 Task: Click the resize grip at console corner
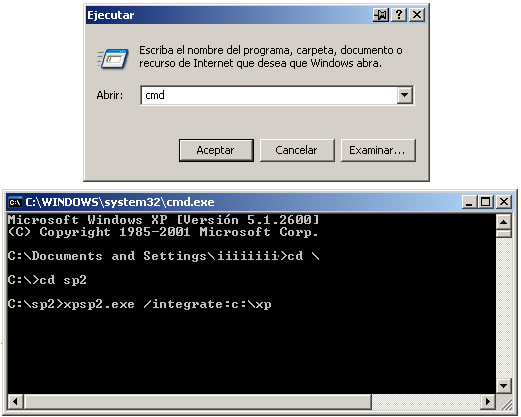click(504, 402)
